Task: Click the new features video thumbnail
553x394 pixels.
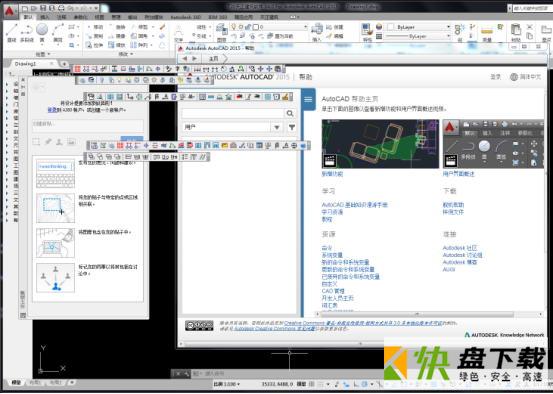Action: pos(380,144)
